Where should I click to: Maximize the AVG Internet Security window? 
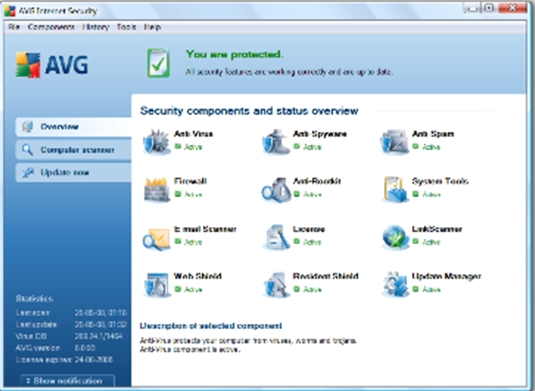coord(489,8)
